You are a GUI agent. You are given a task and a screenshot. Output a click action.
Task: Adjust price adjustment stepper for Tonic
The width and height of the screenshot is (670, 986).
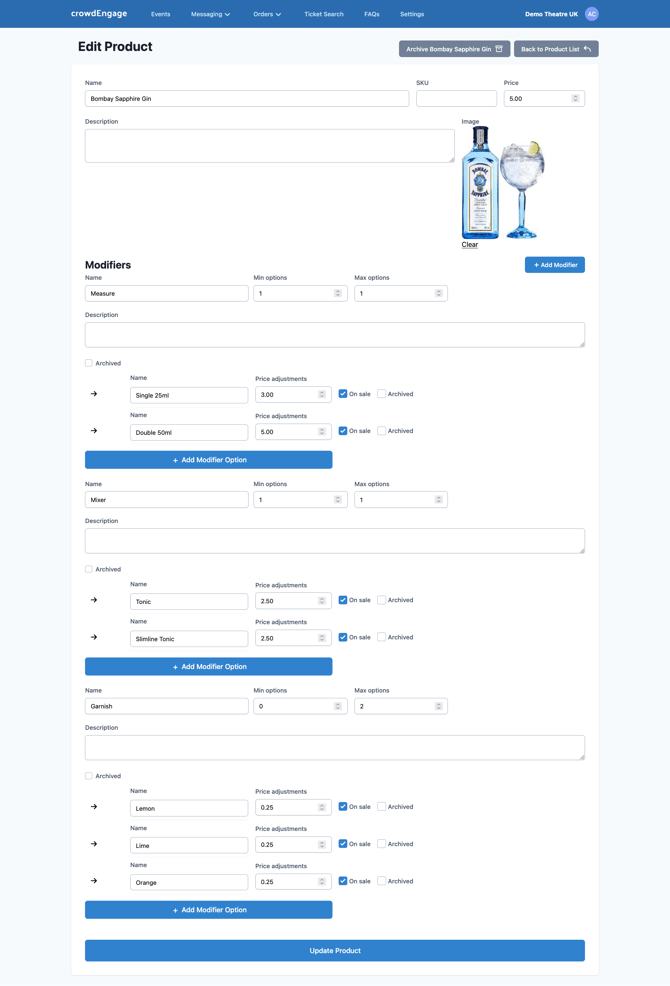(x=321, y=601)
